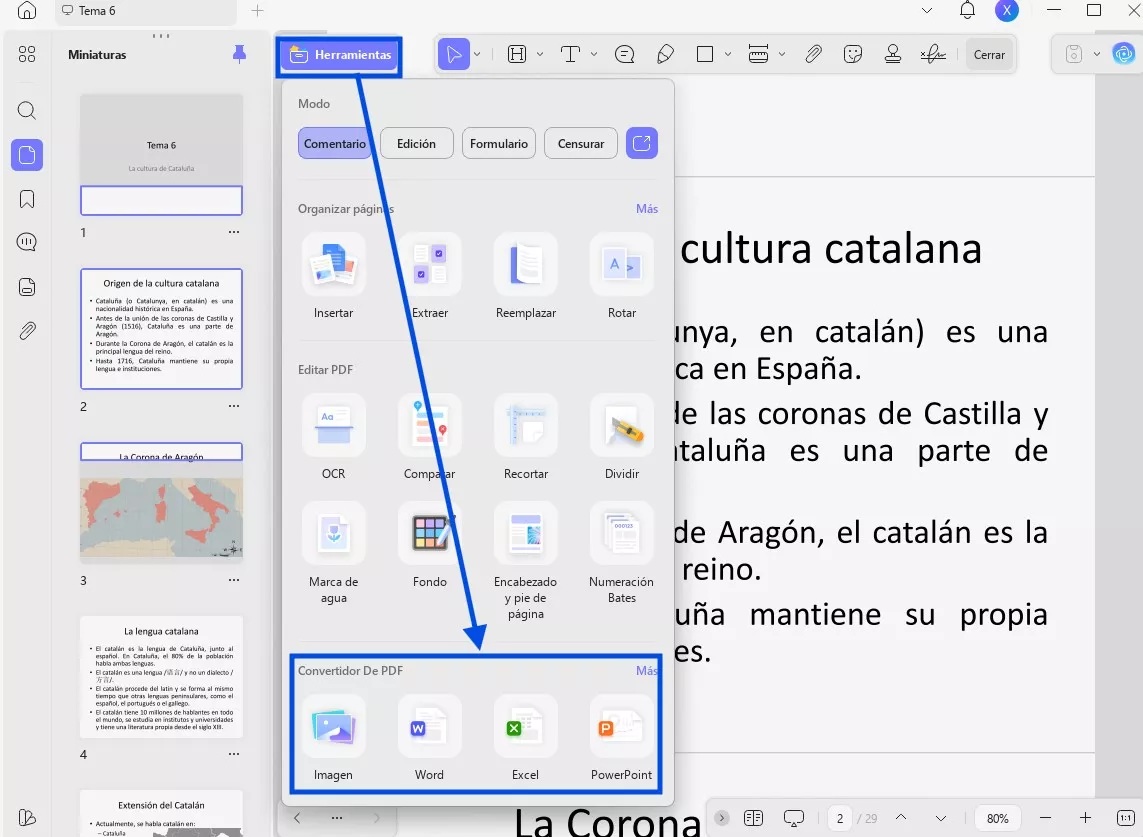This screenshot has height=837, width=1143.
Task: Open the Marca de agua tool
Action: coord(333,534)
